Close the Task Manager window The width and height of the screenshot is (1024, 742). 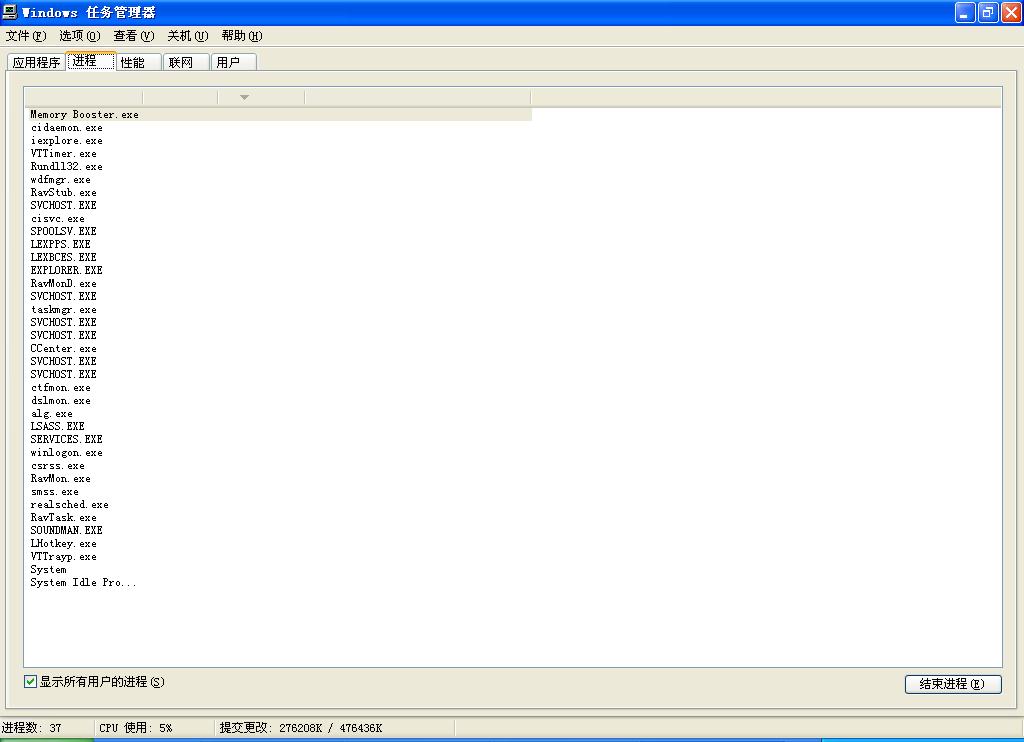point(1011,12)
